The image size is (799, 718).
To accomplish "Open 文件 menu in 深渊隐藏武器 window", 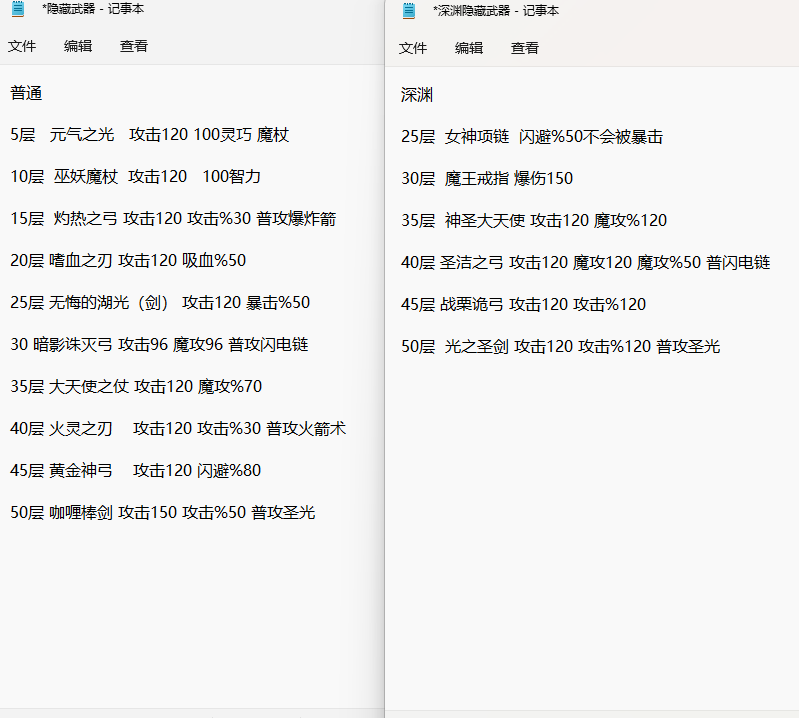I will [x=413, y=48].
